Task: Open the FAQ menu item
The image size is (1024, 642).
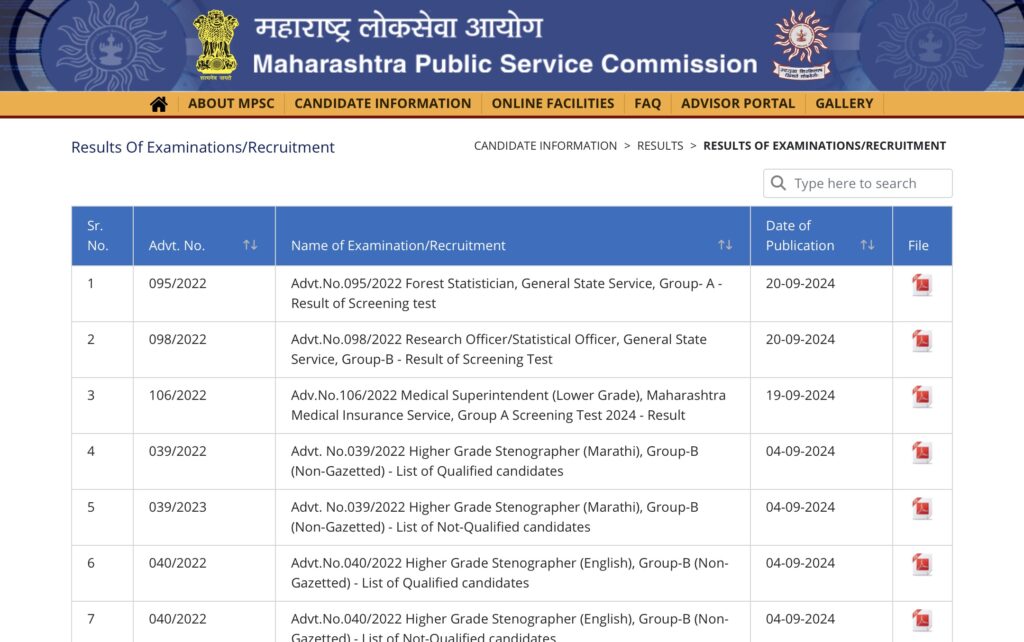Action: point(647,104)
